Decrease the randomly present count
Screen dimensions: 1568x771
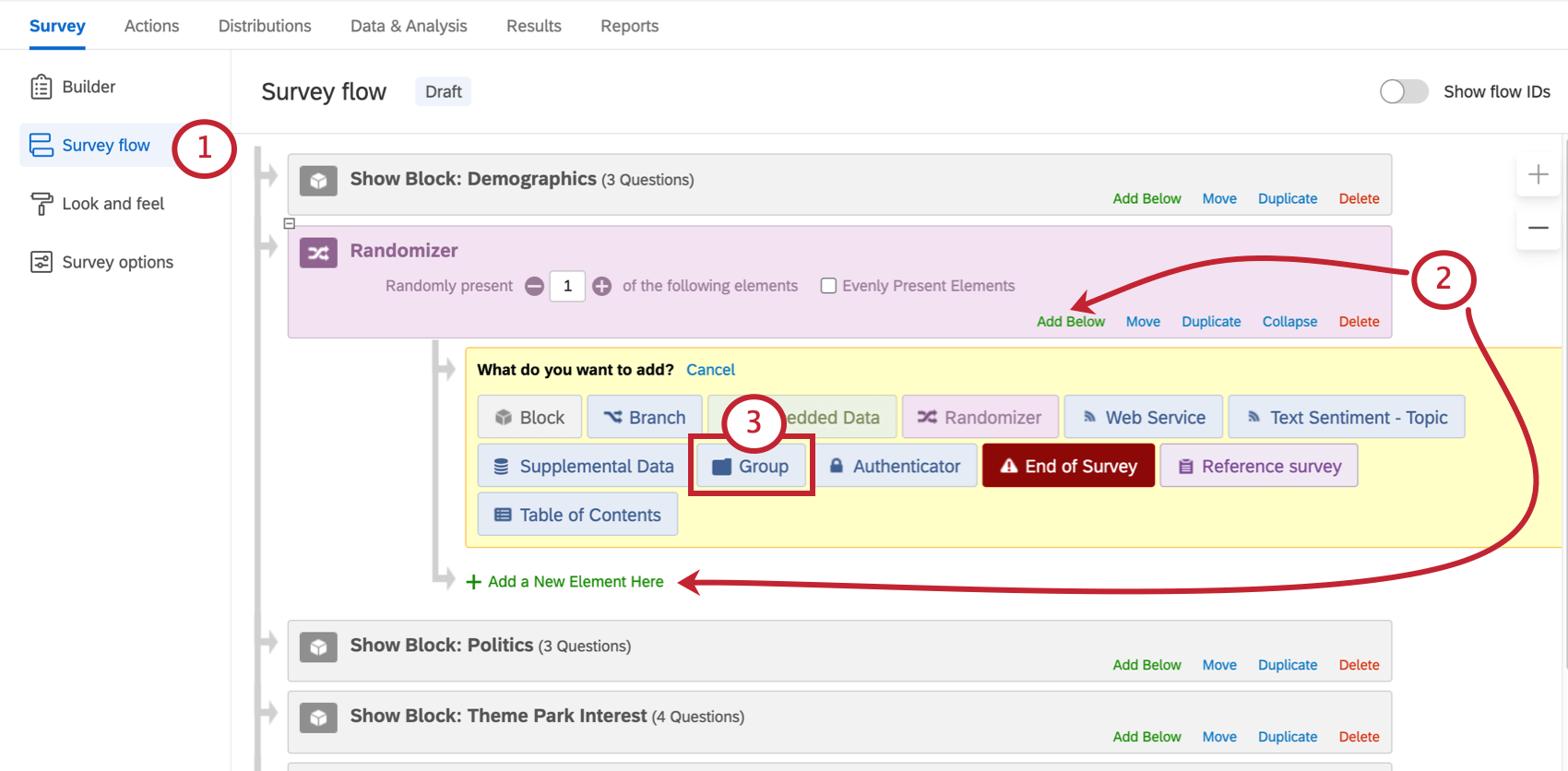click(534, 286)
